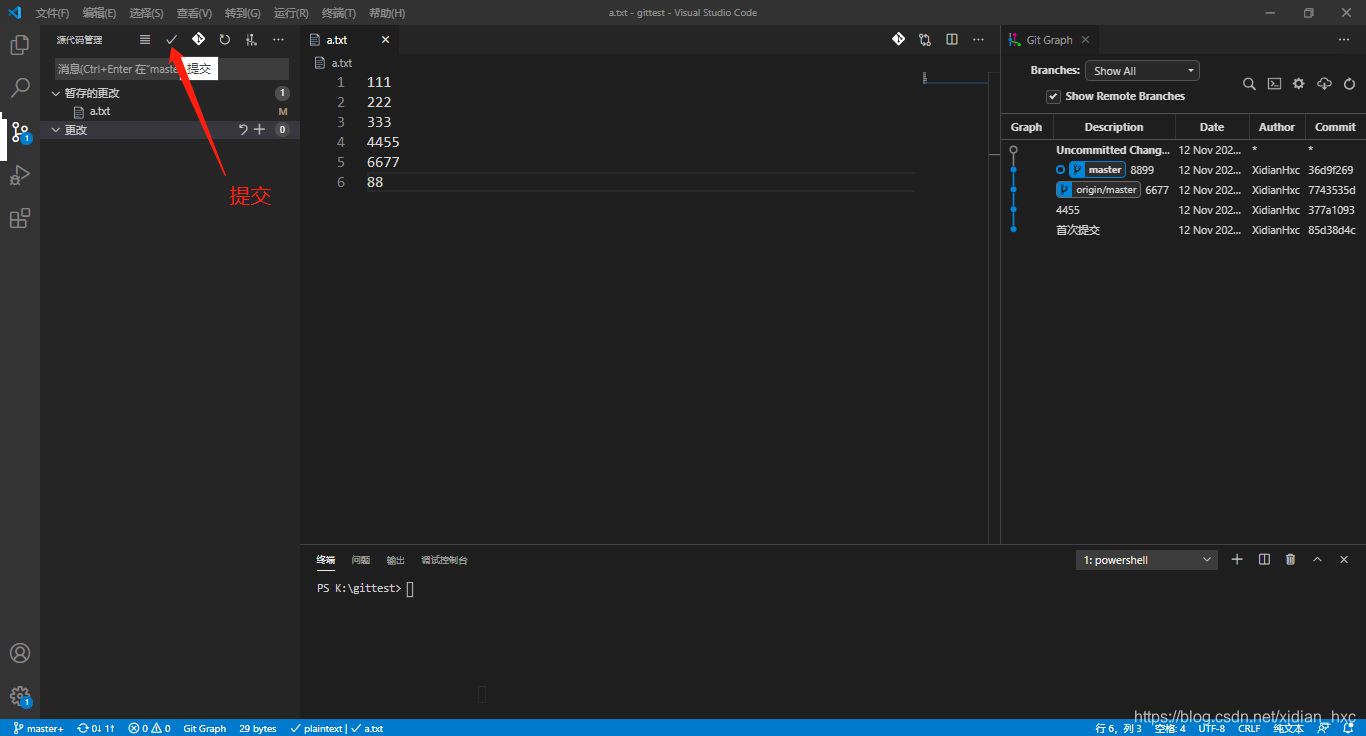1366x736 pixels.
Task: Click the commit message input box
Action: pyautogui.click(x=171, y=69)
